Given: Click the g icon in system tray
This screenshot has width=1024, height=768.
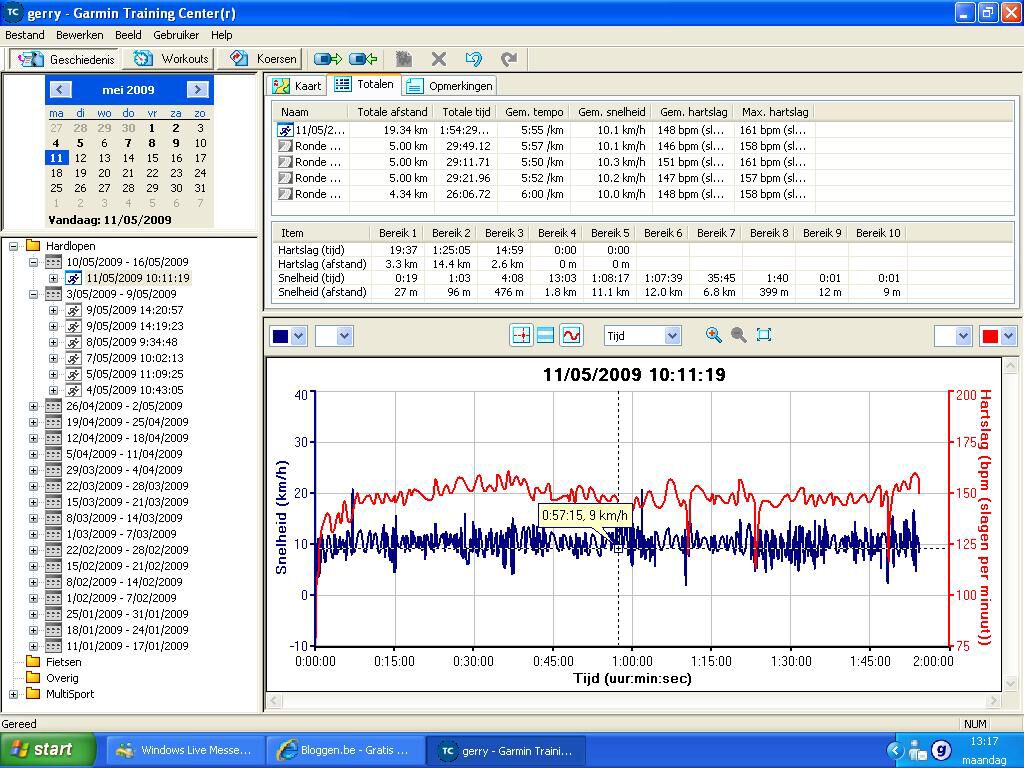Looking at the screenshot, I should (941, 750).
